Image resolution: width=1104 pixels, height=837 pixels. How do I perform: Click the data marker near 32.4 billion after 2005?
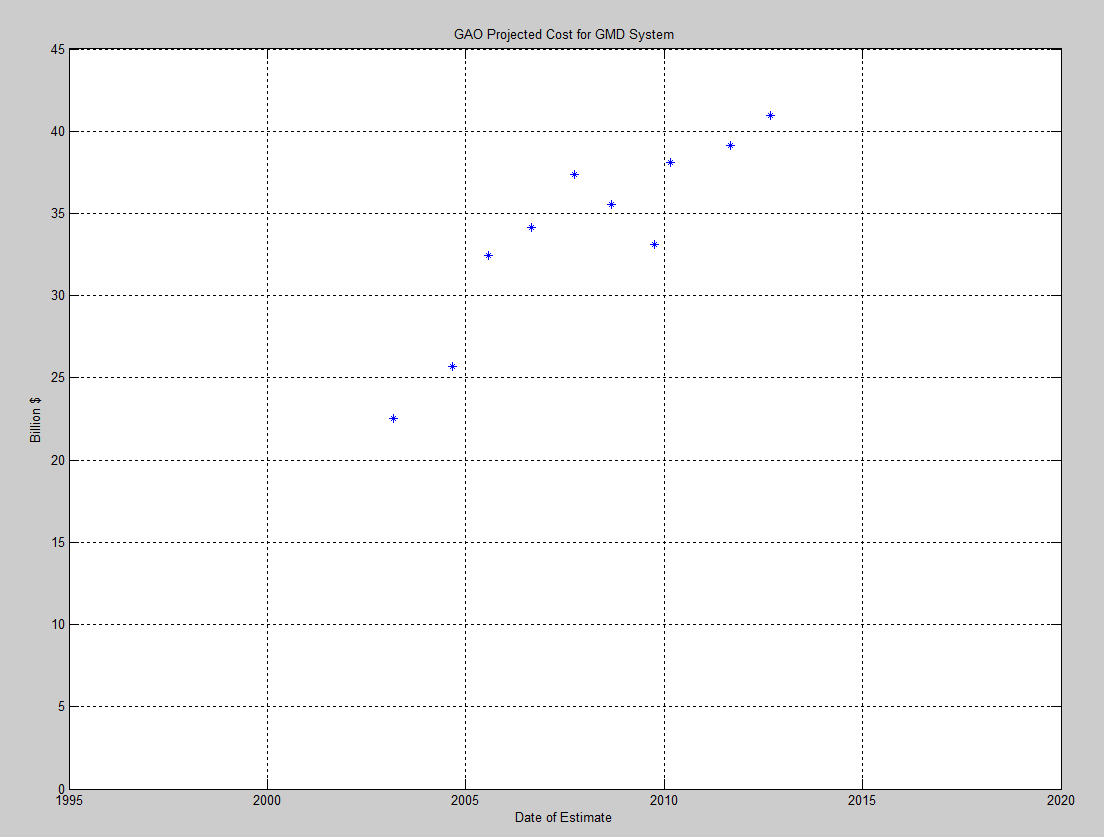pos(488,255)
